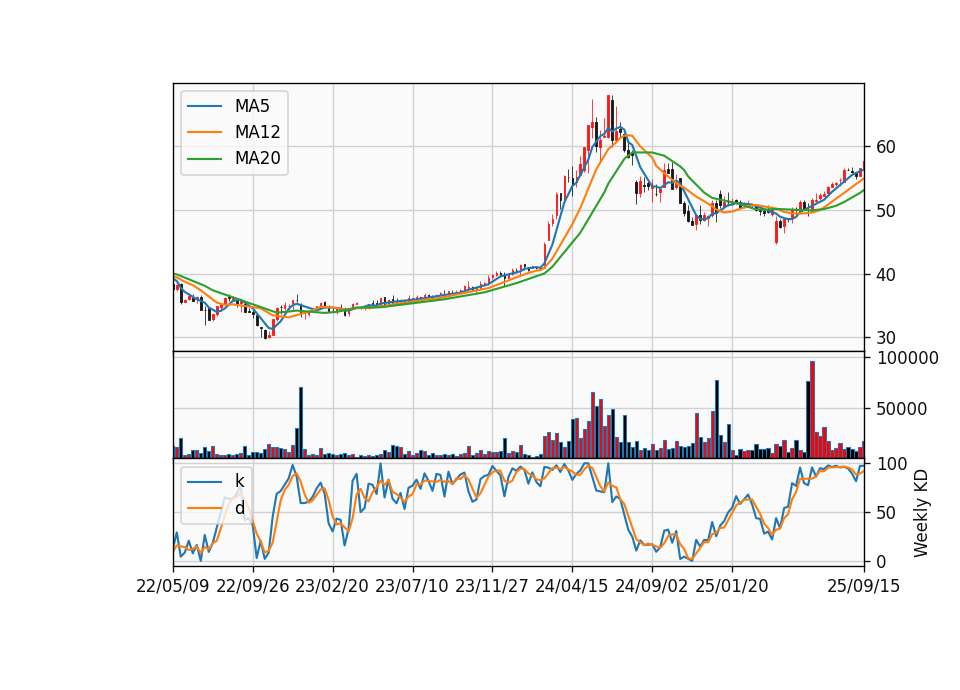Click the blue MA5 legend line sample
This screenshot has height=690, width=960.
pos(204,106)
